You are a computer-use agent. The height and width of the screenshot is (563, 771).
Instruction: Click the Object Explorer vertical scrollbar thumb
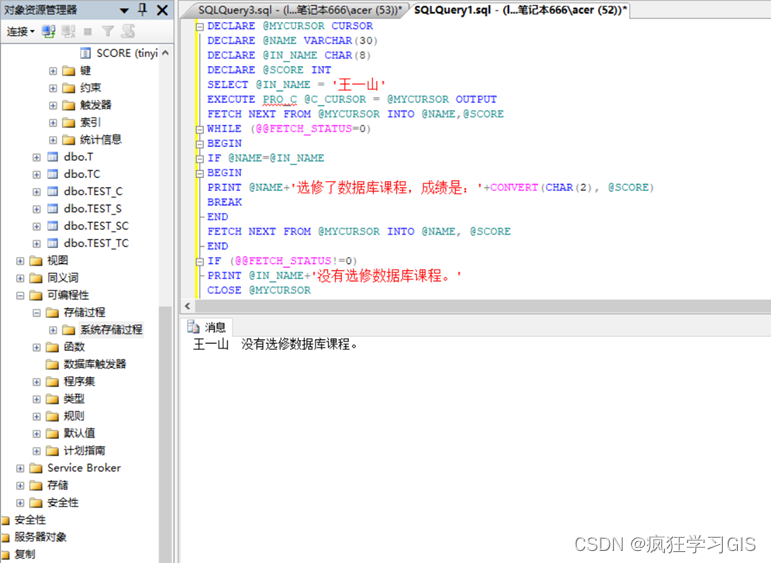(166, 433)
